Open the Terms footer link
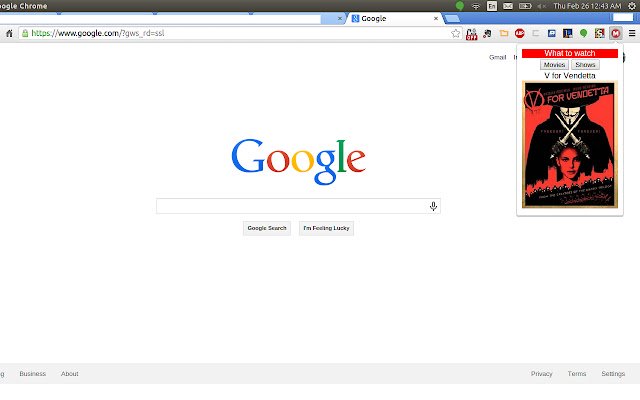The height and width of the screenshot is (400, 640). click(577, 374)
